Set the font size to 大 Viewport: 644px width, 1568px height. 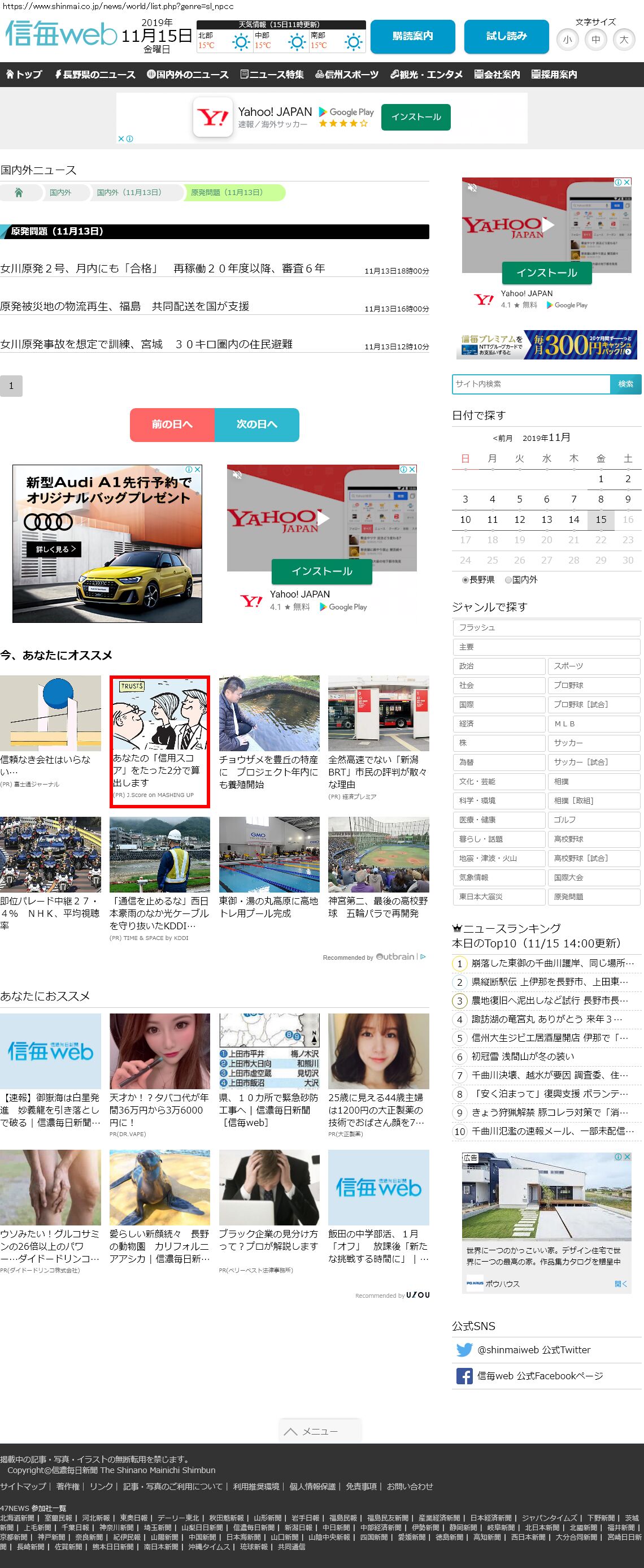[x=623, y=40]
